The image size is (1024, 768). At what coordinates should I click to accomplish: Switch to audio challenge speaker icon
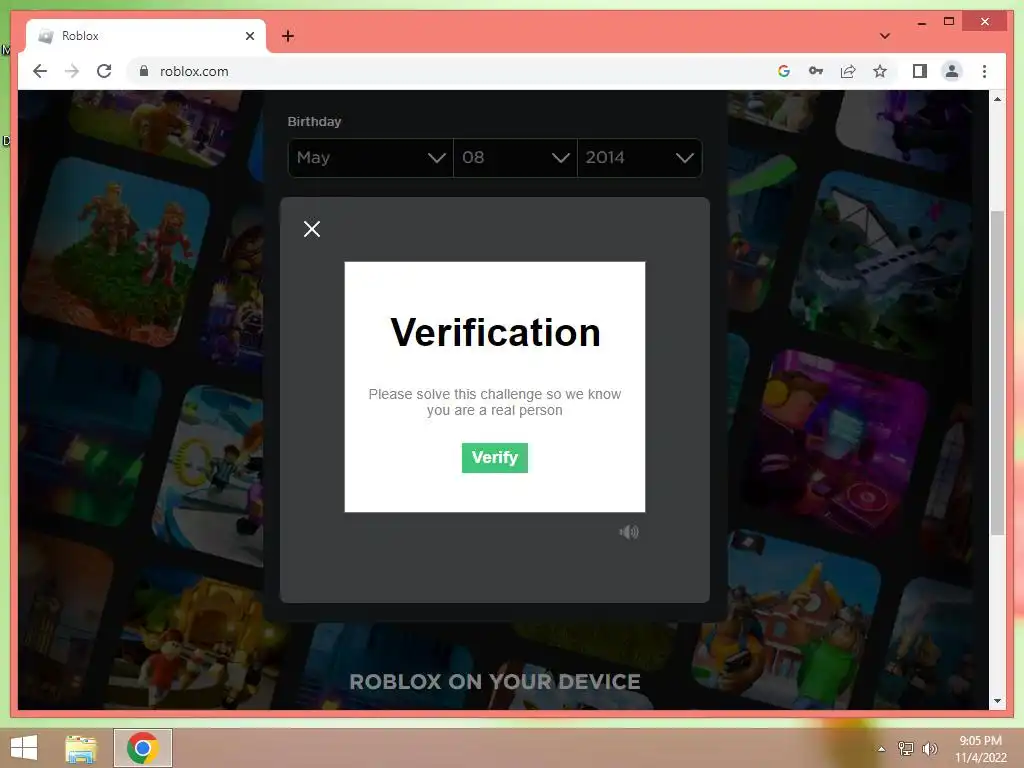click(629, 532)
